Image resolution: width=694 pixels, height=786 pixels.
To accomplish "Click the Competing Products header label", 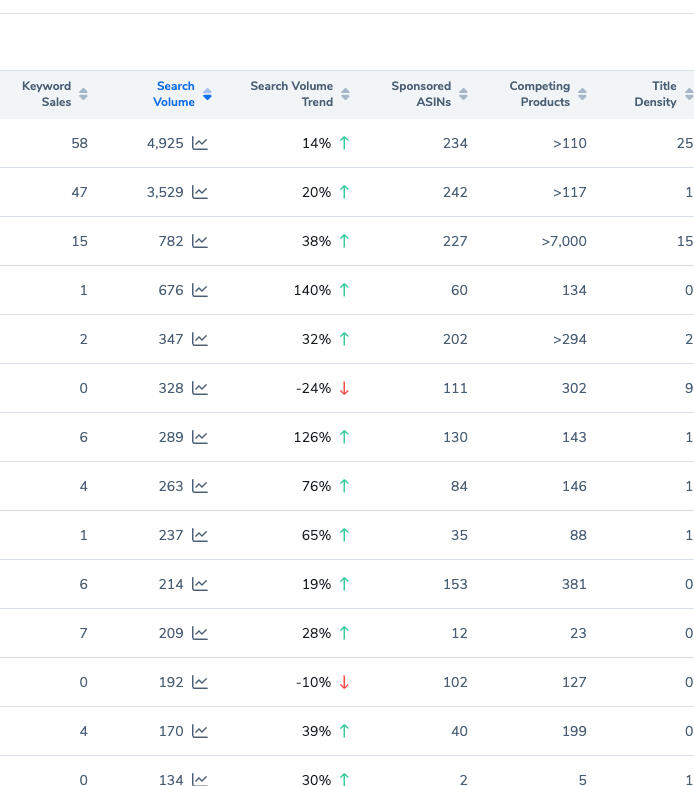I will pos(539,94).
